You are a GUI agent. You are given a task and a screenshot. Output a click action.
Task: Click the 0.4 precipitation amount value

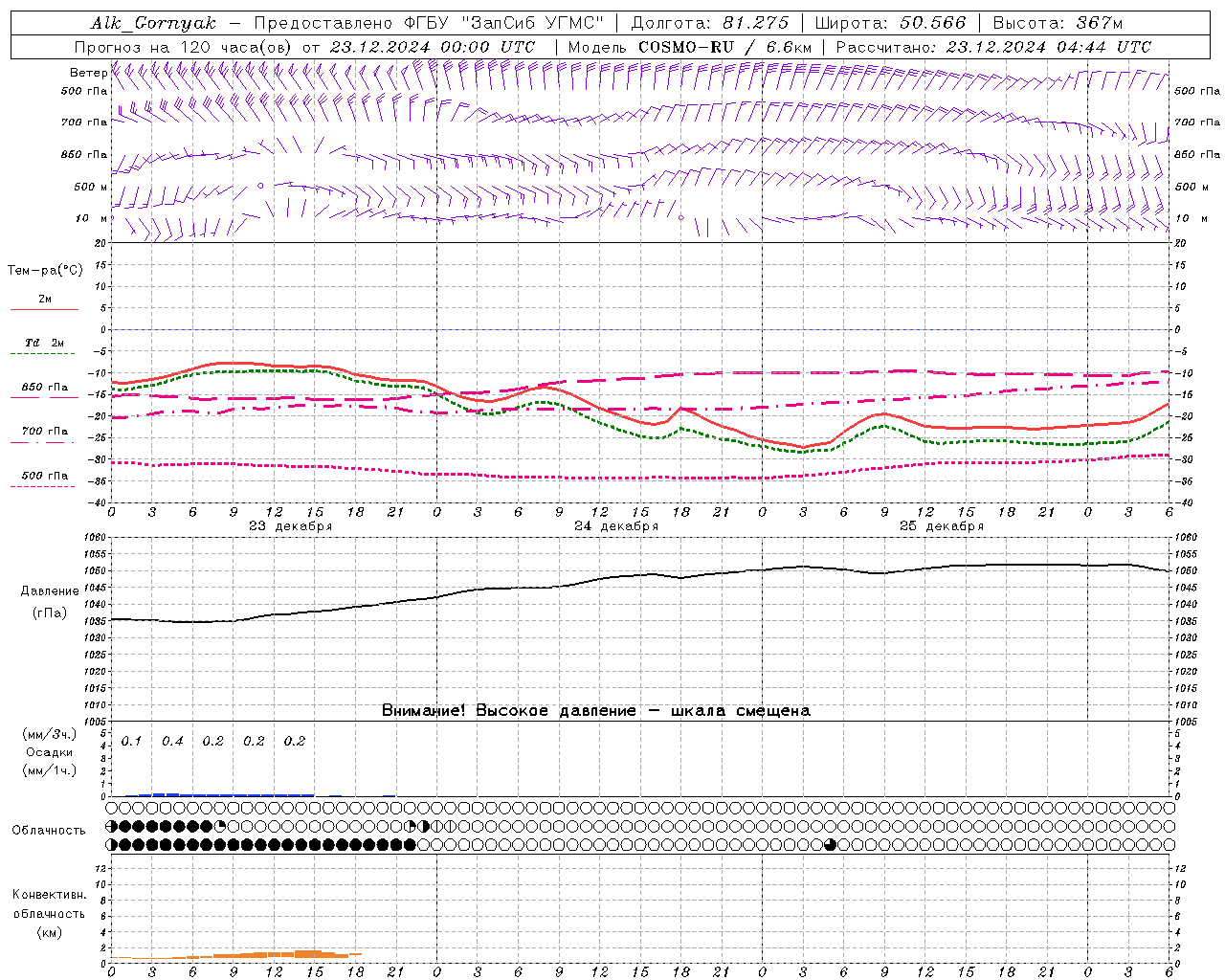pos(172,741)
